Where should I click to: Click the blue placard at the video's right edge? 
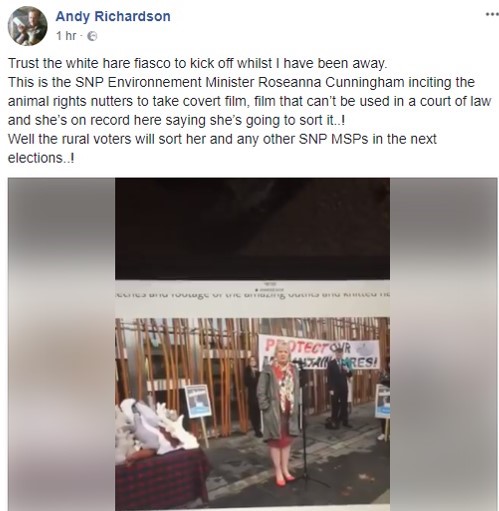[x=382, y=401]
